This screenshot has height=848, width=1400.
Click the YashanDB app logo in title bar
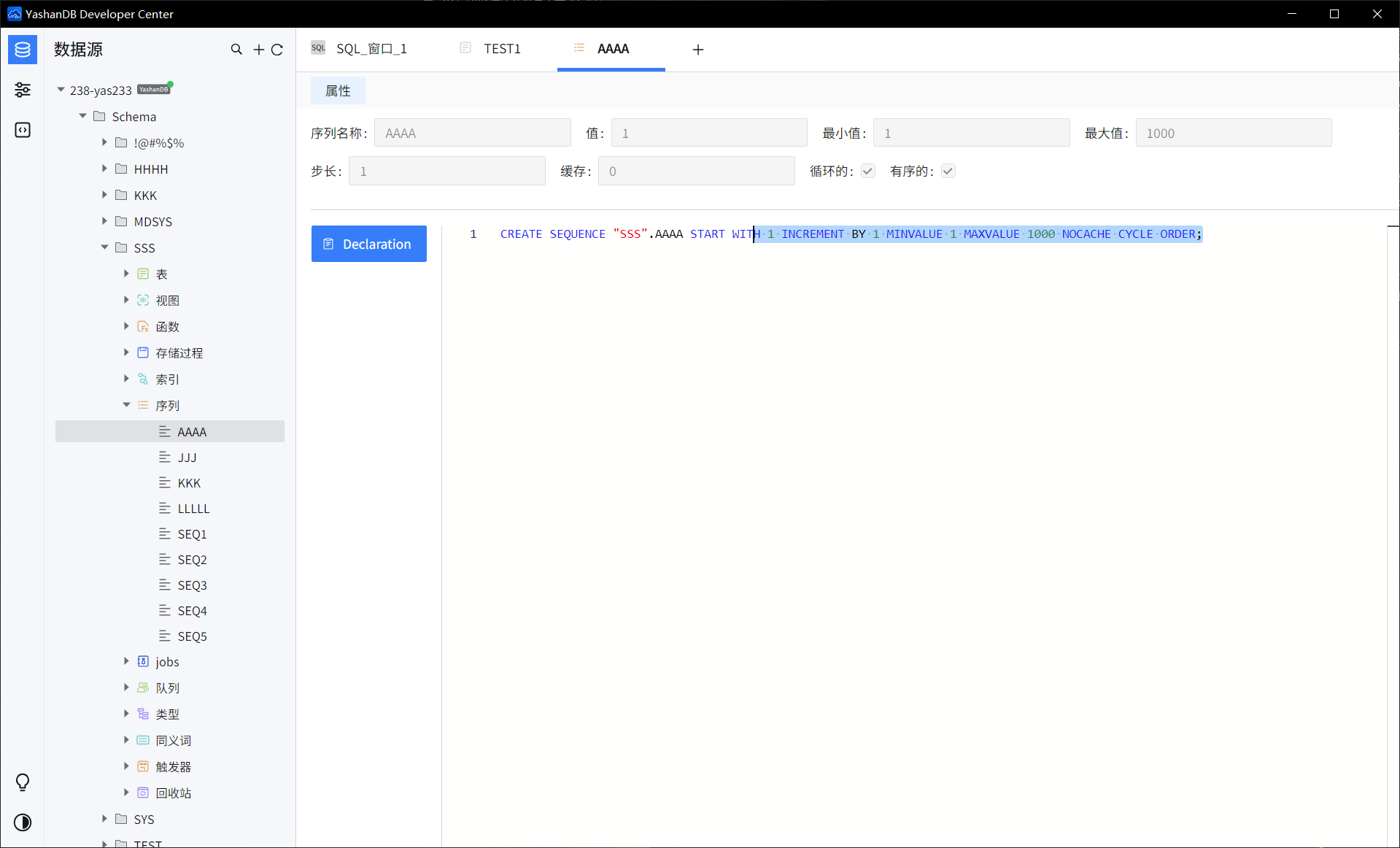(x=14, y=14)
